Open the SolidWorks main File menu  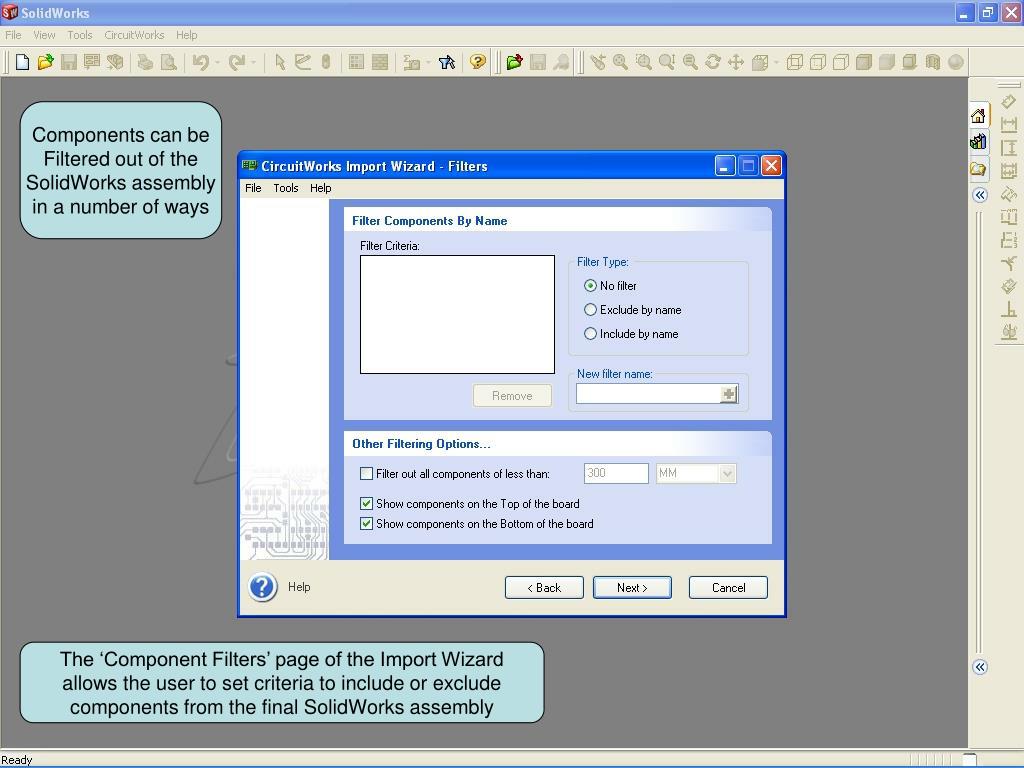pyautogui.click(x=13, y=35)
